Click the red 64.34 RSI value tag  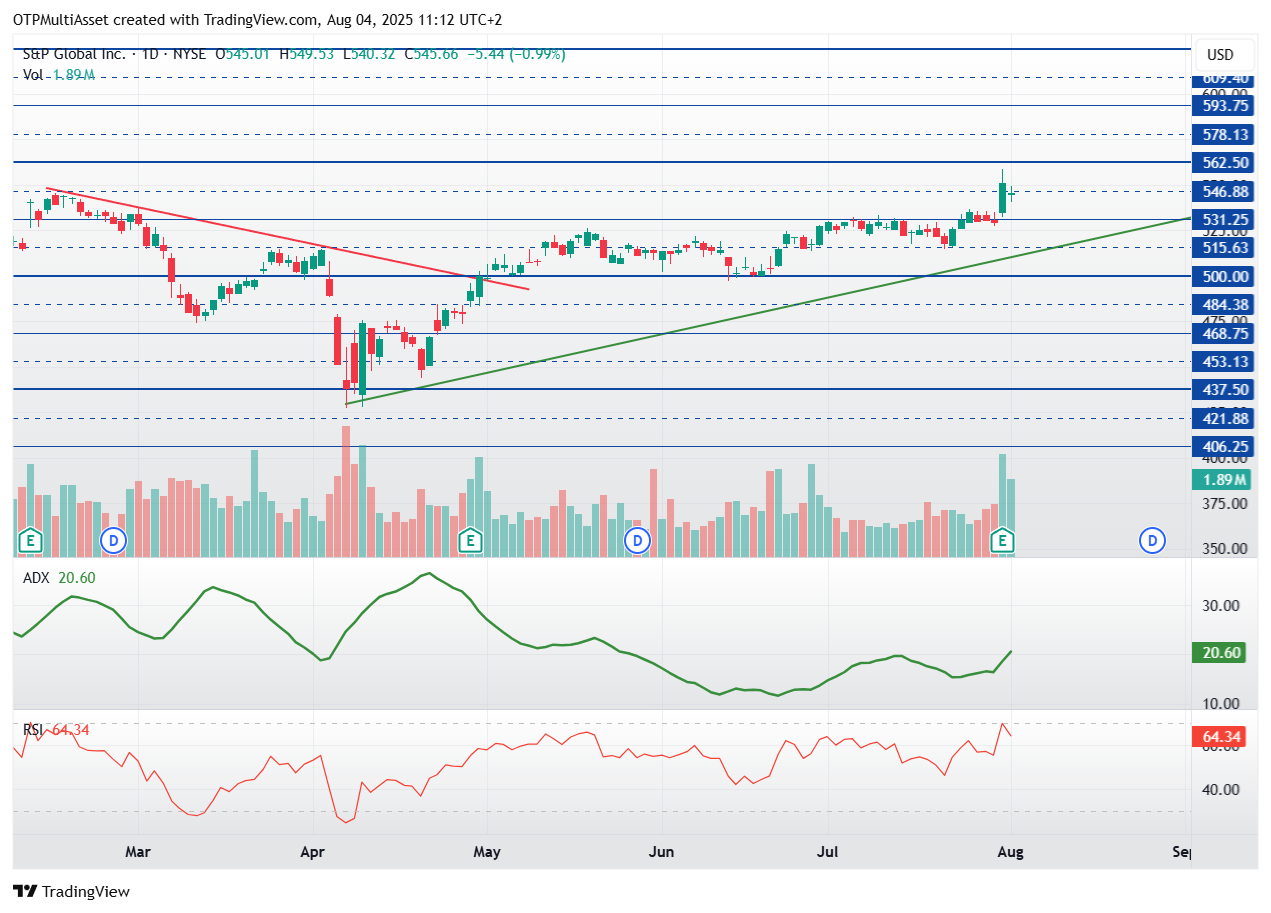[x=1222, y=738]
